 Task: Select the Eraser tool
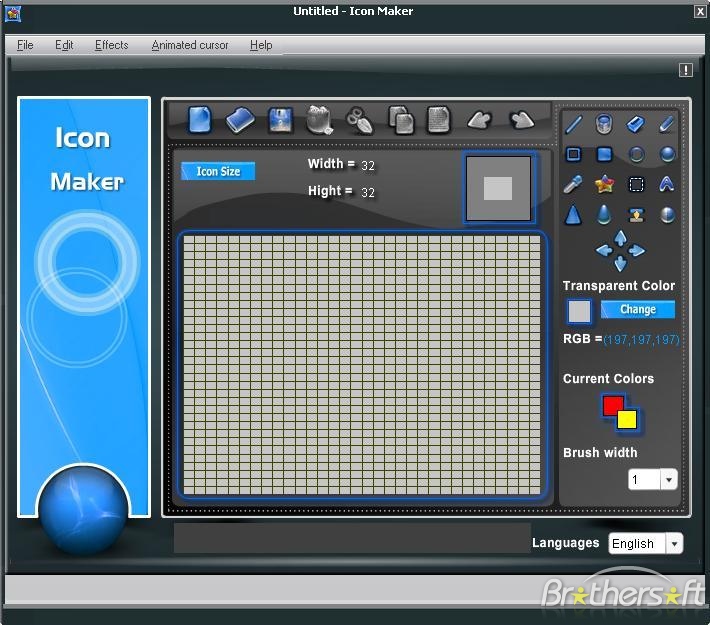pos(635,124)
